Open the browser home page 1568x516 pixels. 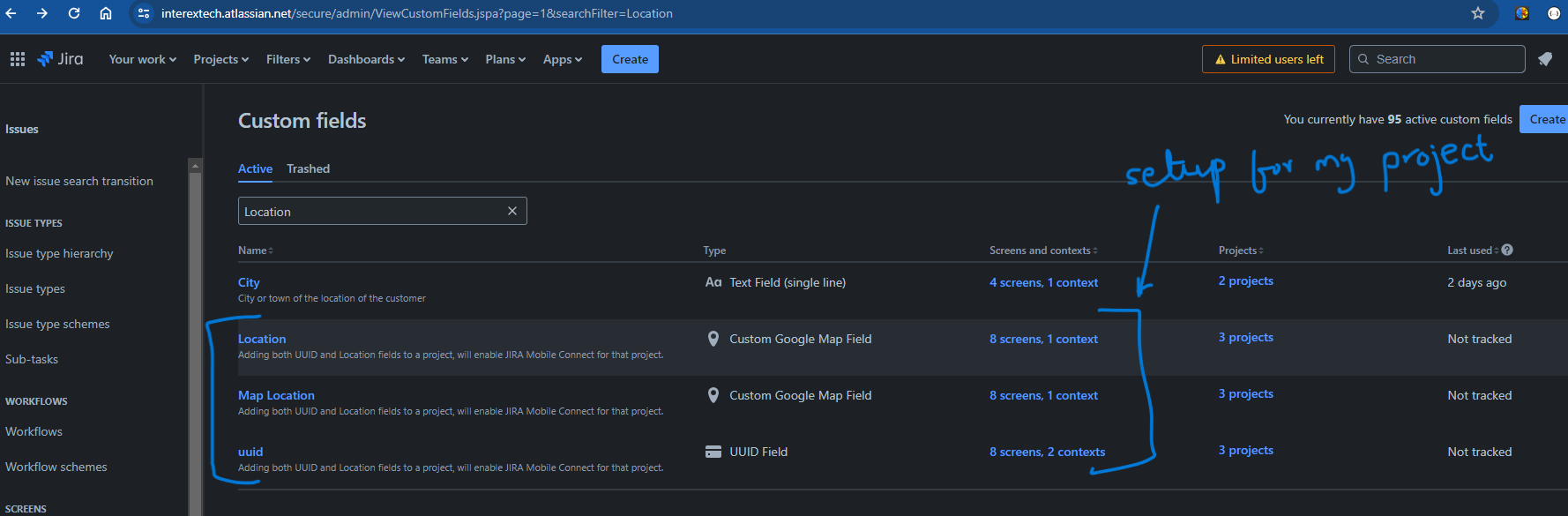[105, 13]
